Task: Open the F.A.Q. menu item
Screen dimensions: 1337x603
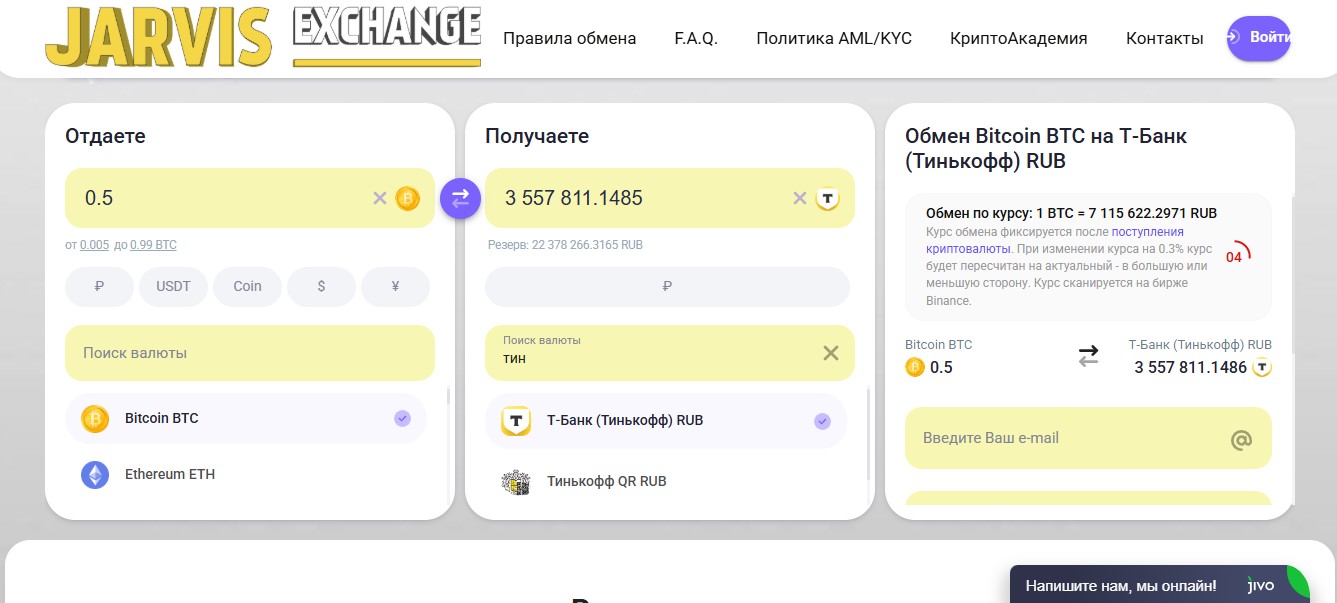Action: coord(695,38)
